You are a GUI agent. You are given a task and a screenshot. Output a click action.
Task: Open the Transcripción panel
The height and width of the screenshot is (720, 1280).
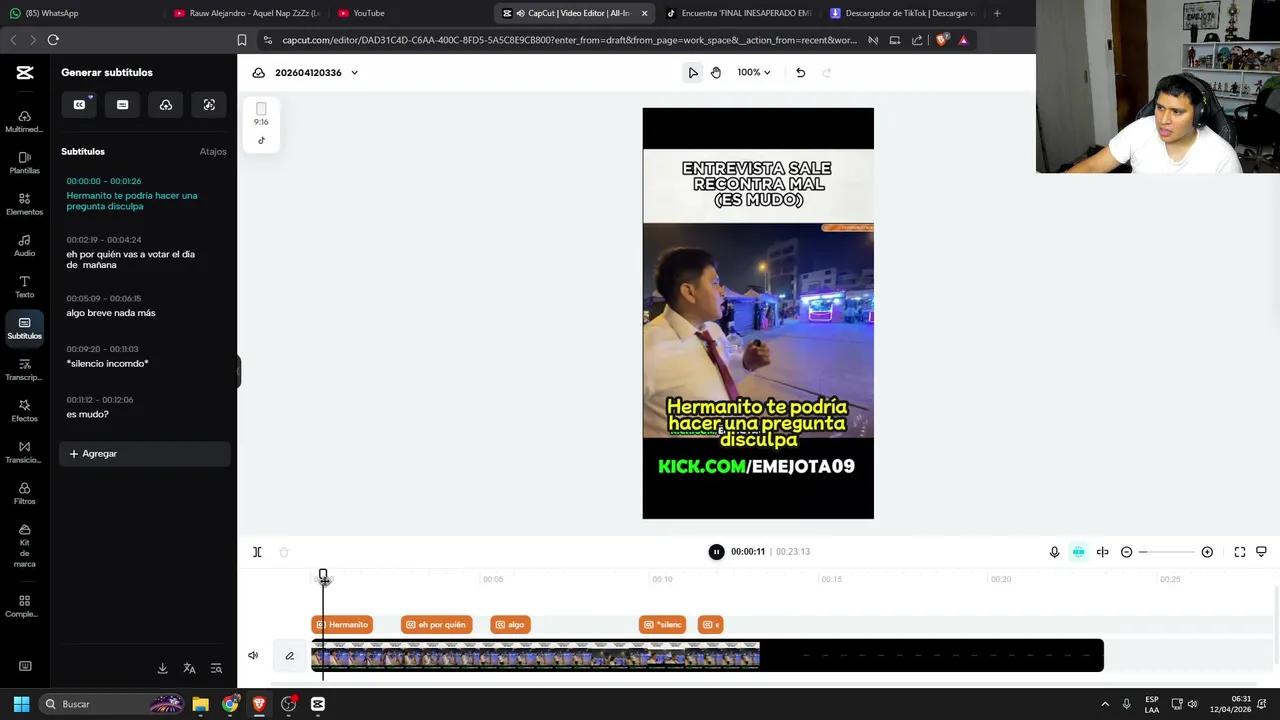coord(24,370)
